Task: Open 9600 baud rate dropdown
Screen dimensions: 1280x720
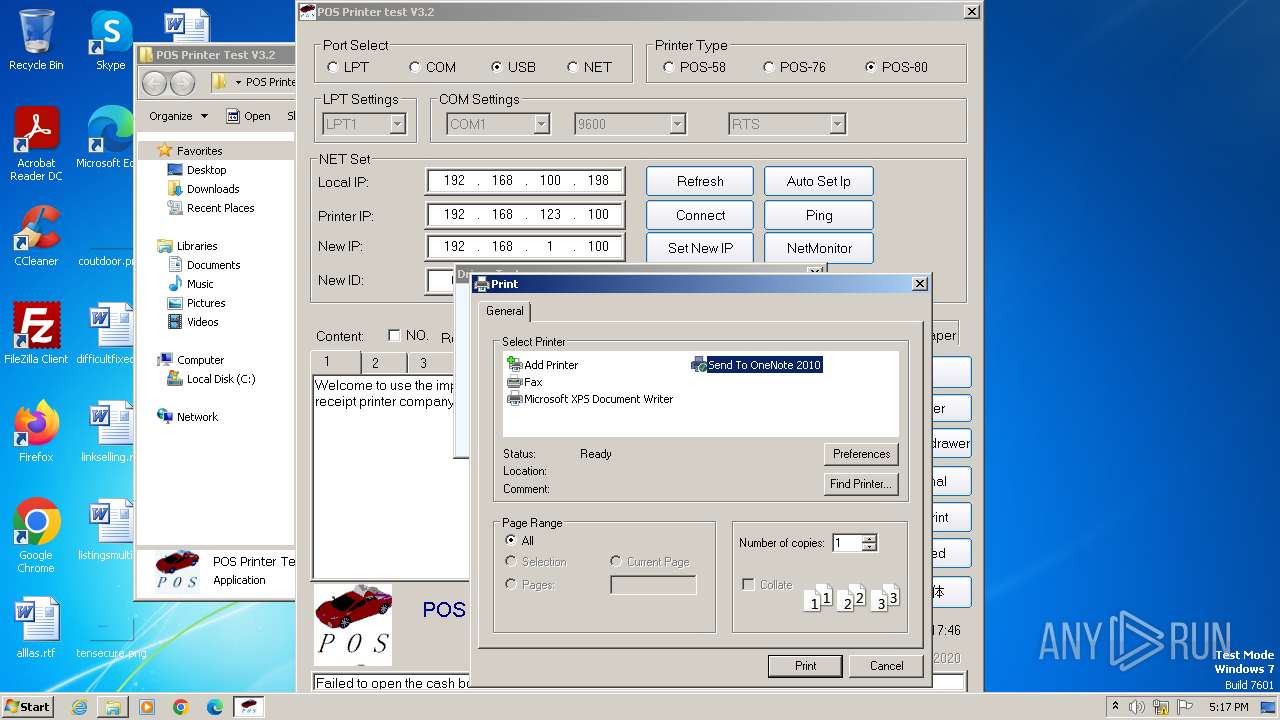Action: coord(677,124)
